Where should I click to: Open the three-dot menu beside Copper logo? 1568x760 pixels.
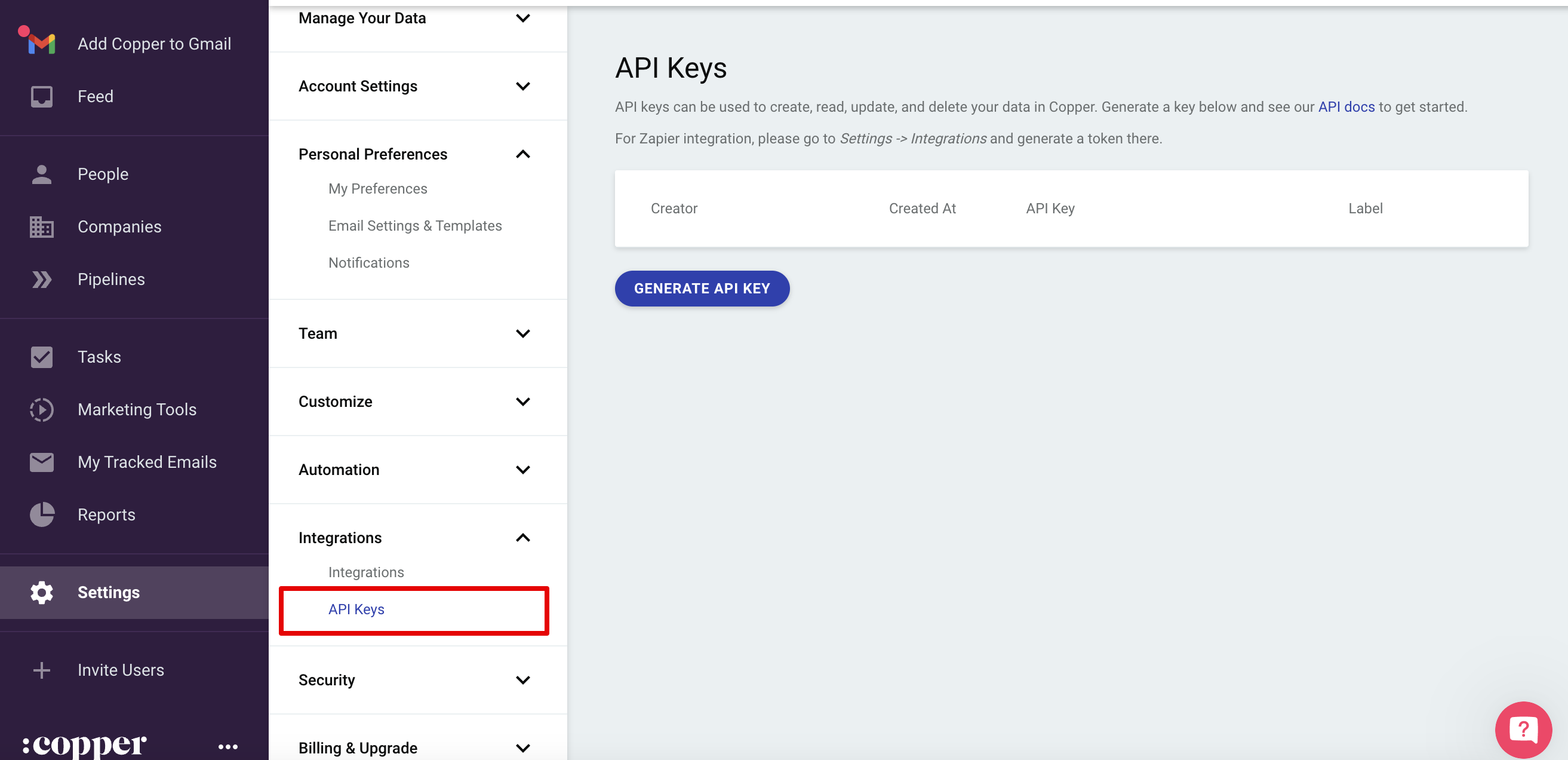pyautogui.click(x=227, y=747)
